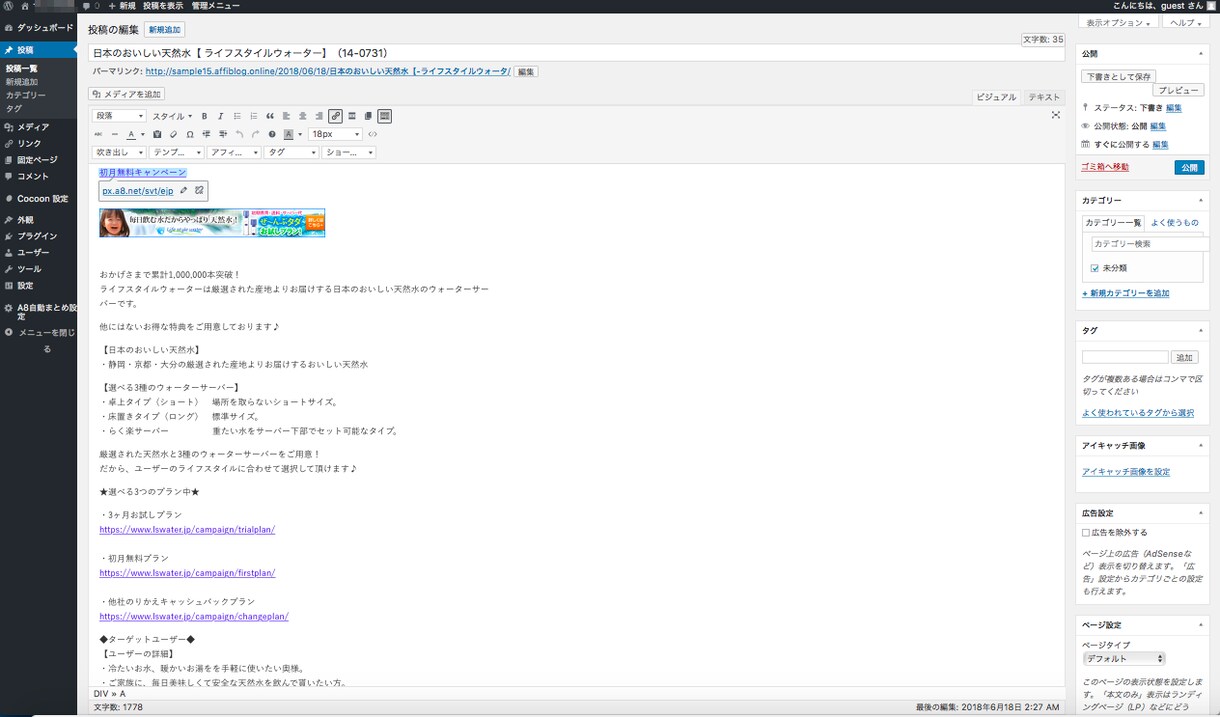This screenshot has height=717, width=1220.
Task: Click the post title input field
Action: tap(576, 53)
